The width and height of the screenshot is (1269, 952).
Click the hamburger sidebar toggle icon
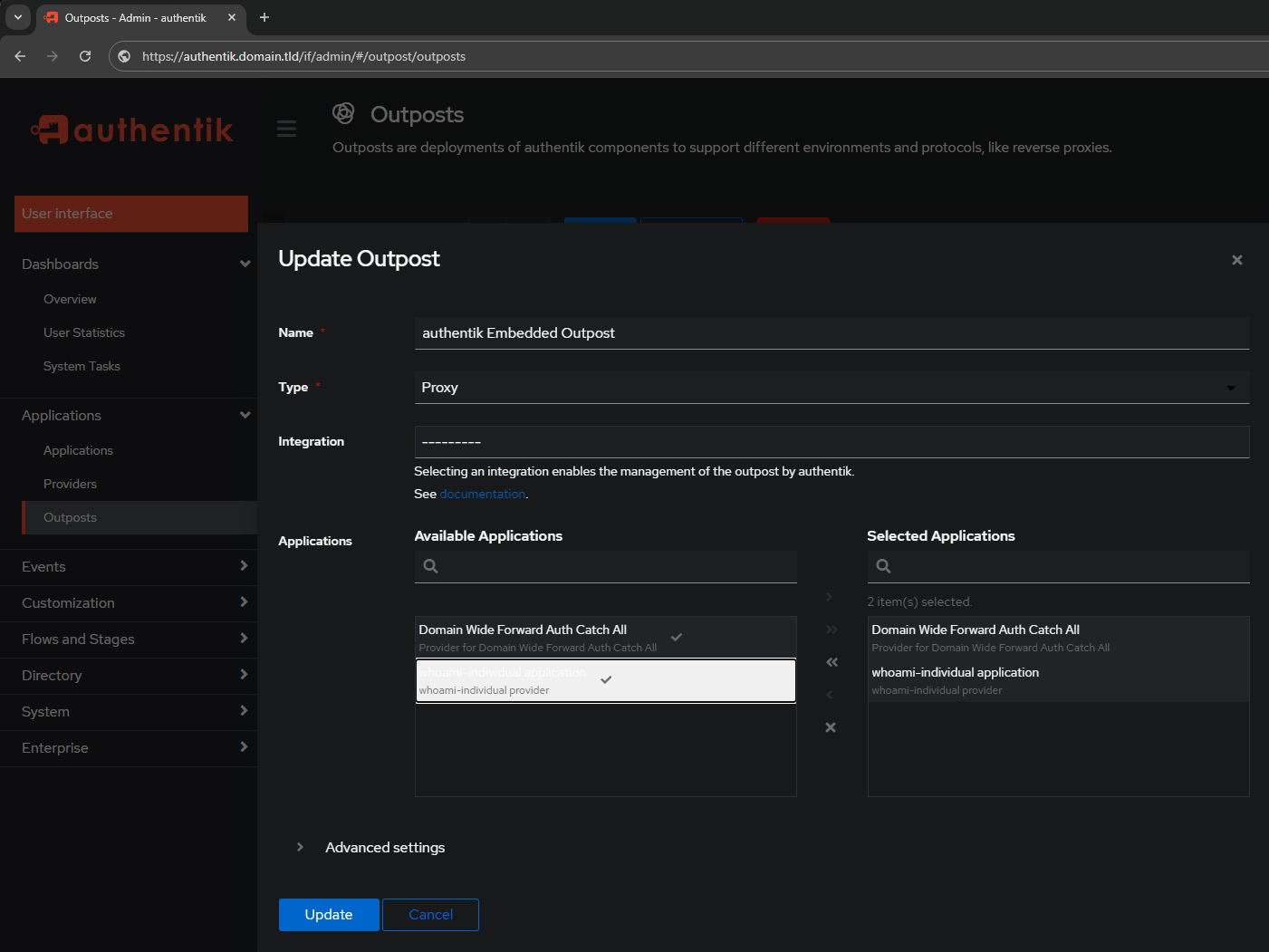pyautogui.click(x=287, y=129)
